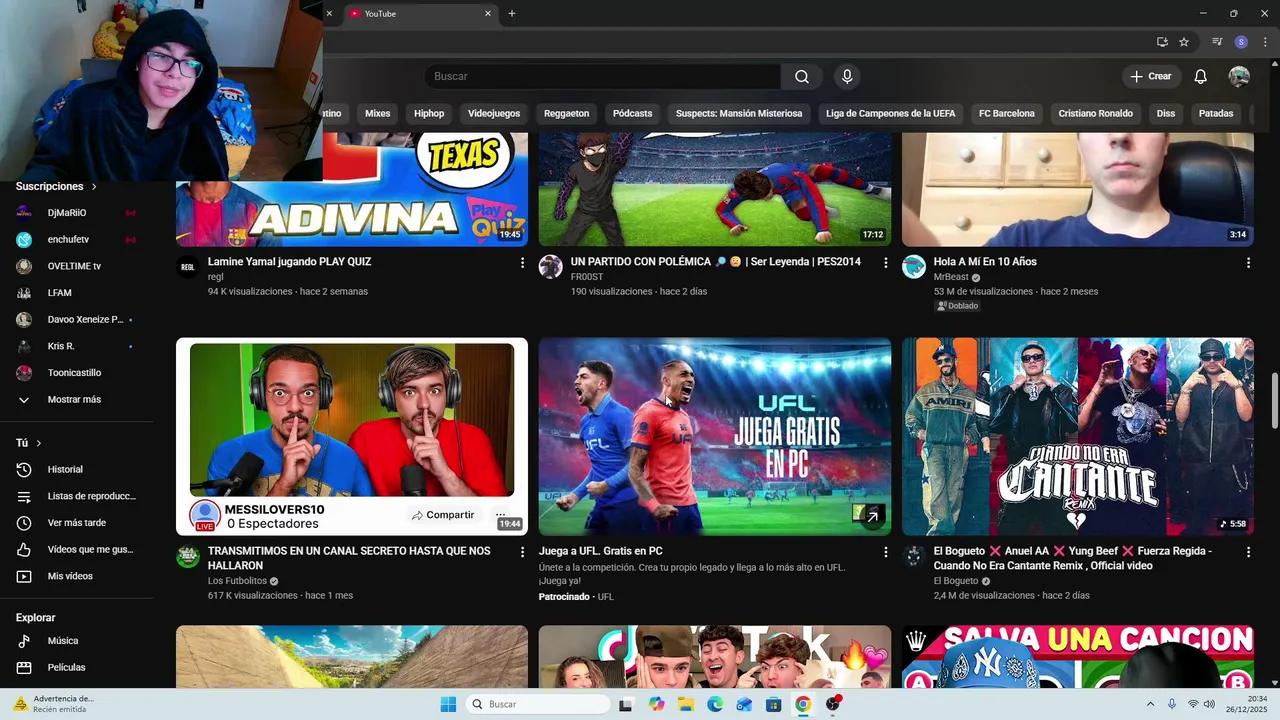Open Chrome media controls icon

[1217, 42]
